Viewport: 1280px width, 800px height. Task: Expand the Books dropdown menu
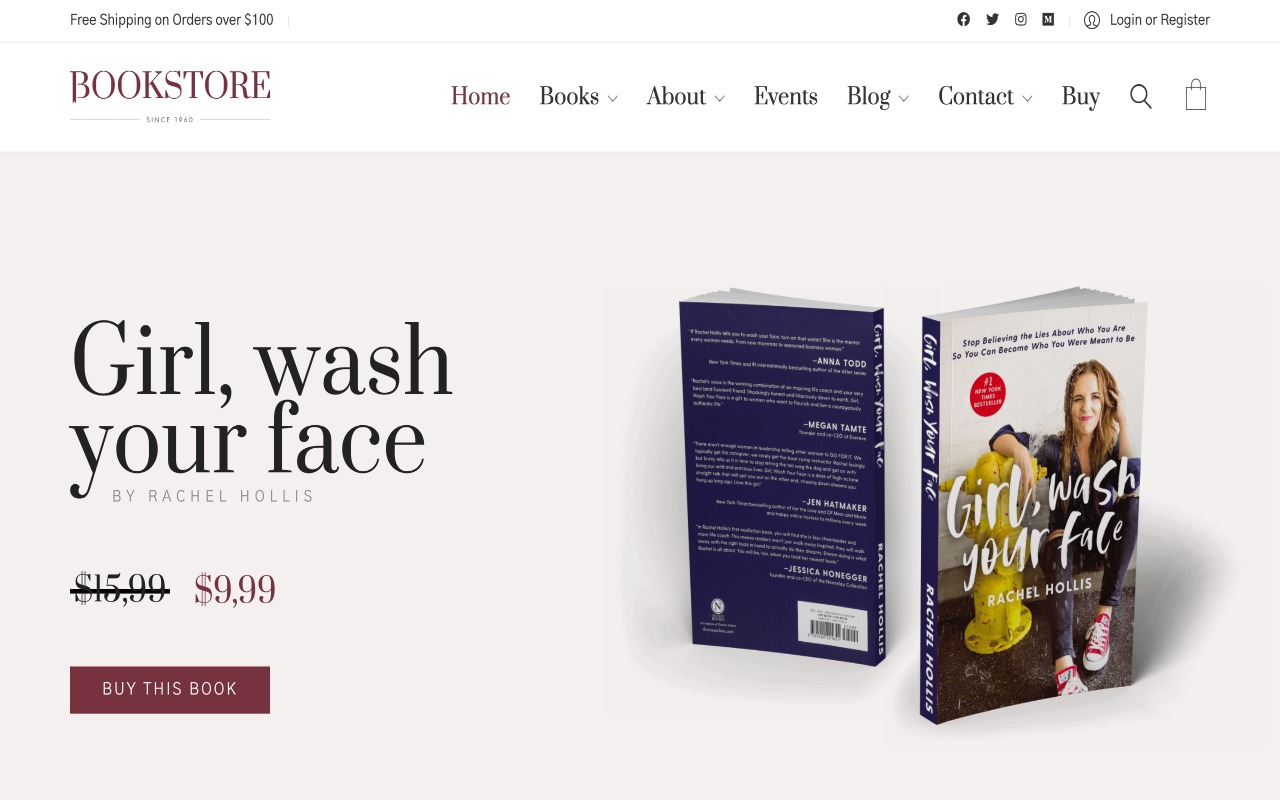[x=578, y=96]
